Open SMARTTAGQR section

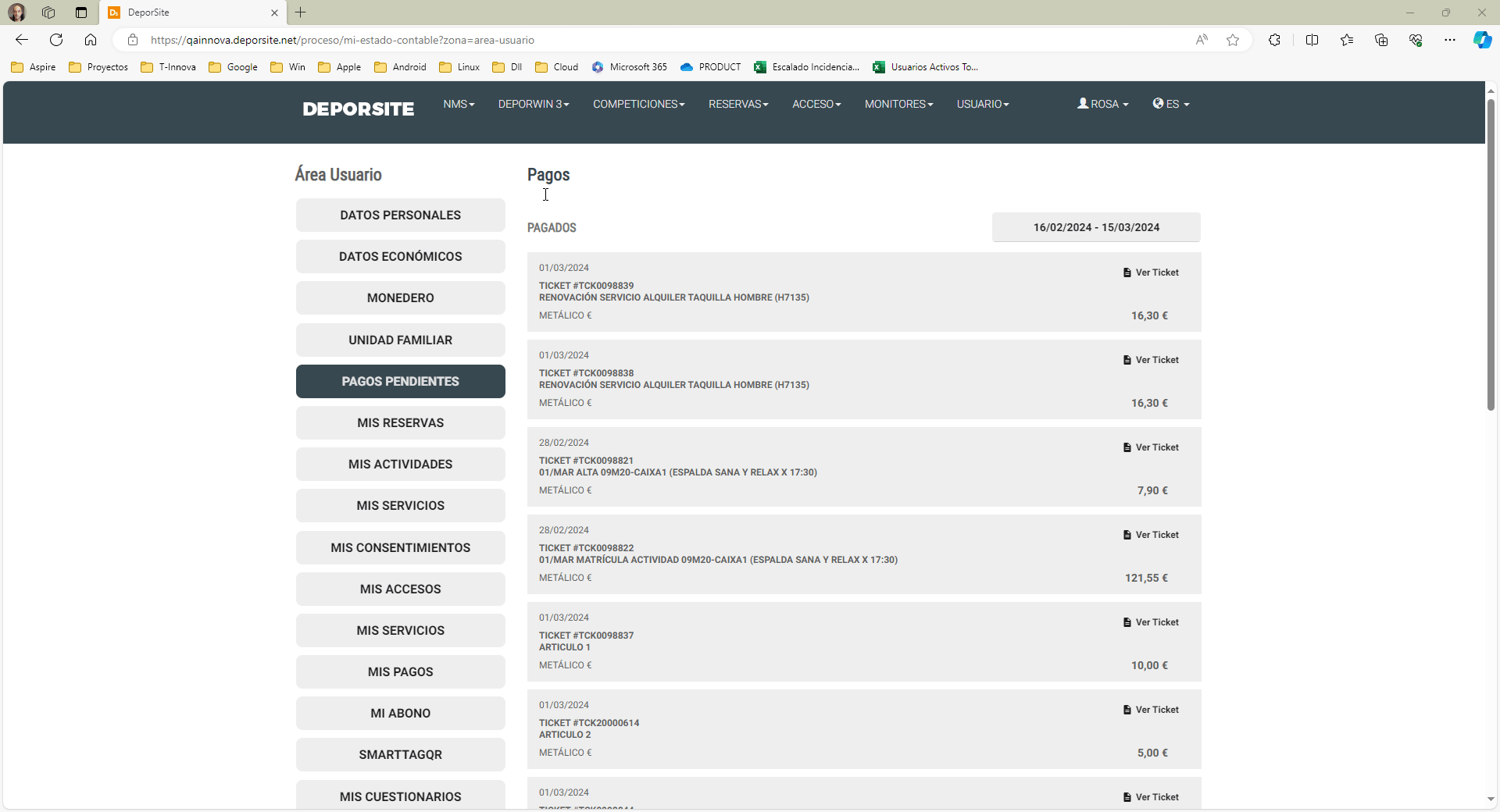tap(401, 754)
